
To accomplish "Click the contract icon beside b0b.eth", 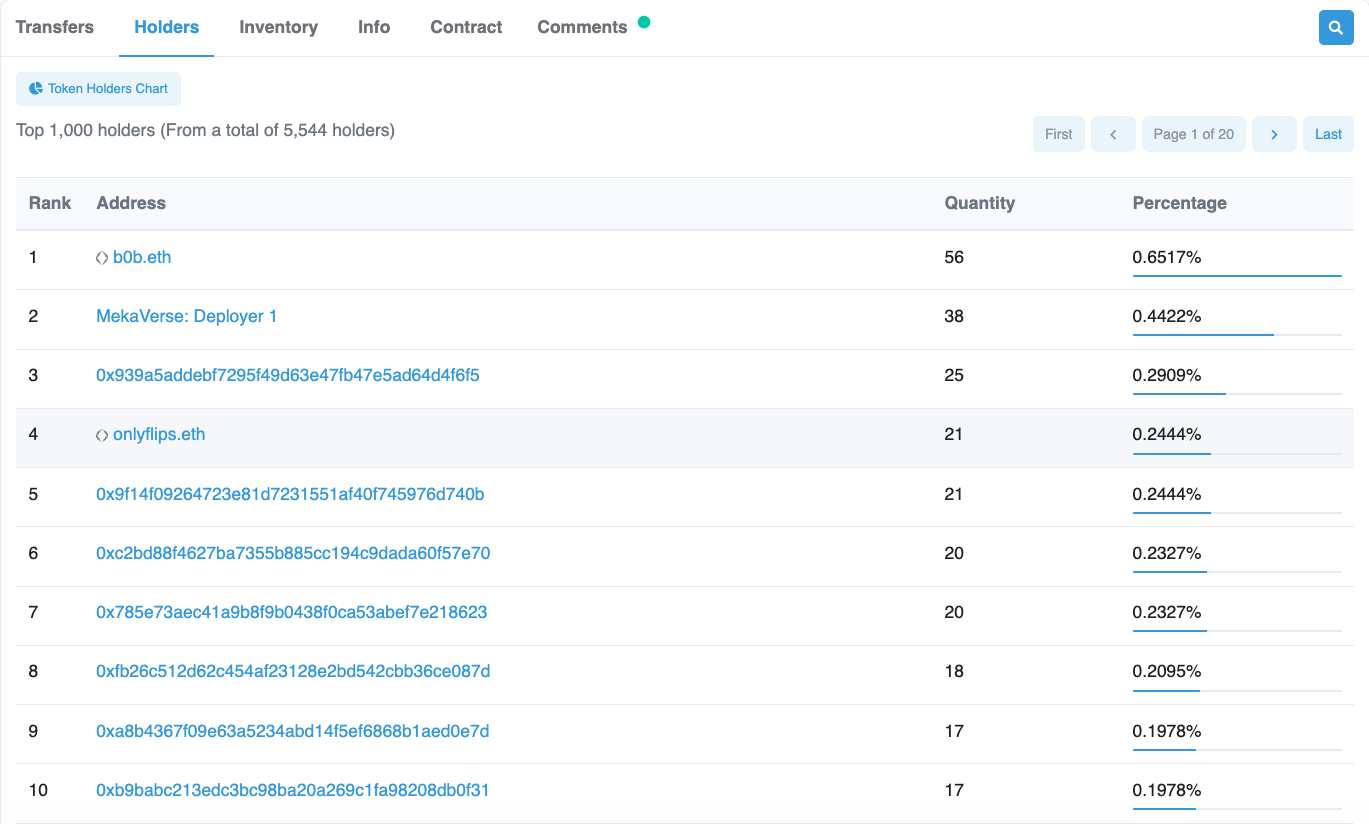I will pos(102,258).
